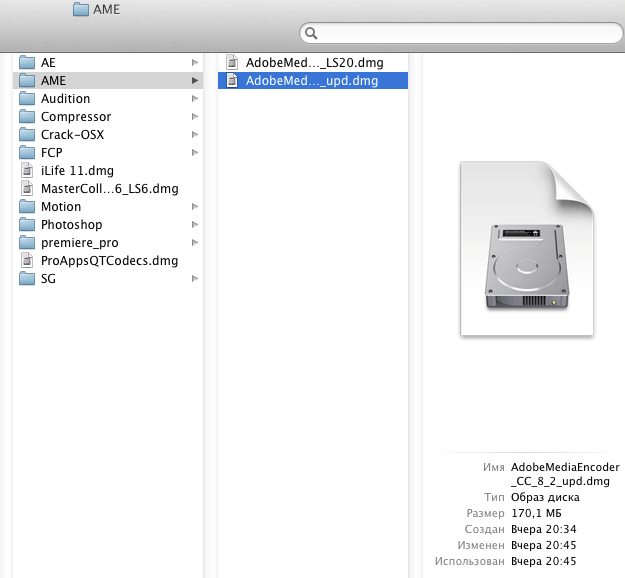
Task: Click the FCP folder icon
Action: 27,153
